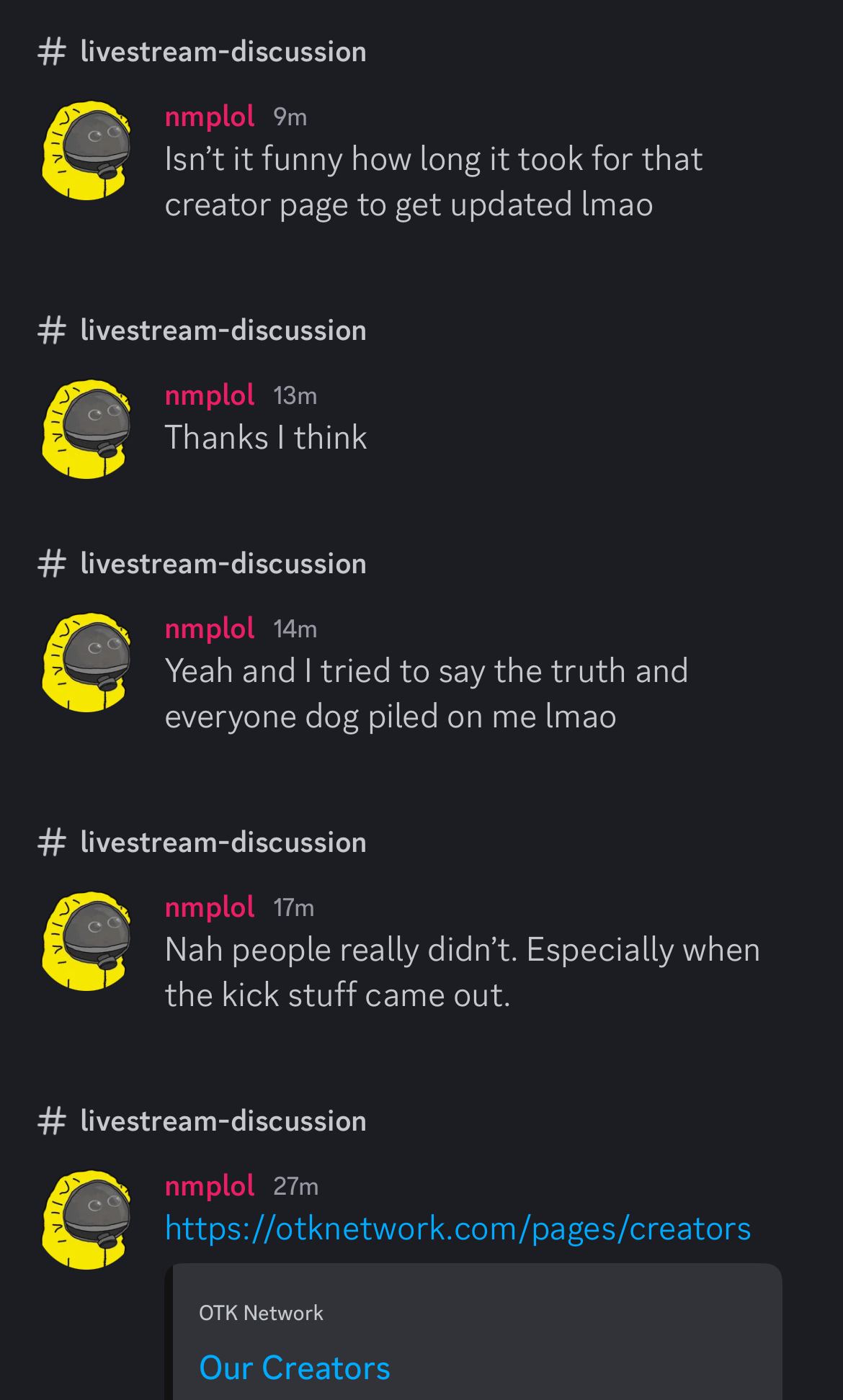The width and height of the screenshot is (843, 1400).
Task: Tap the nmplol username on the 17m message
Action: click(x=210, y=907)
